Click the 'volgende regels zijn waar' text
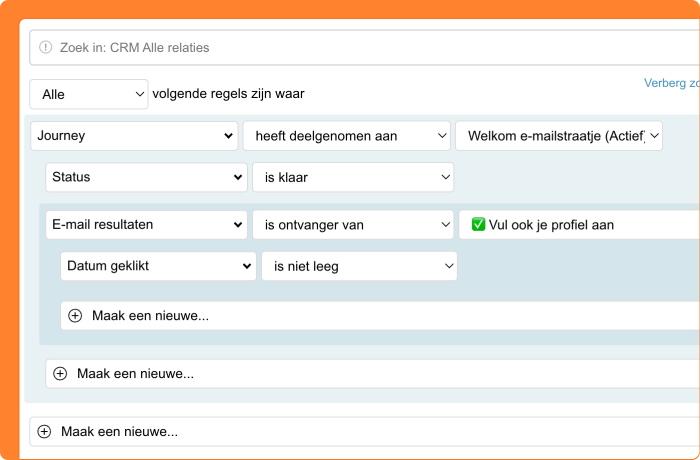This screenshot has width=700, height=460. [x=228, y=94]
